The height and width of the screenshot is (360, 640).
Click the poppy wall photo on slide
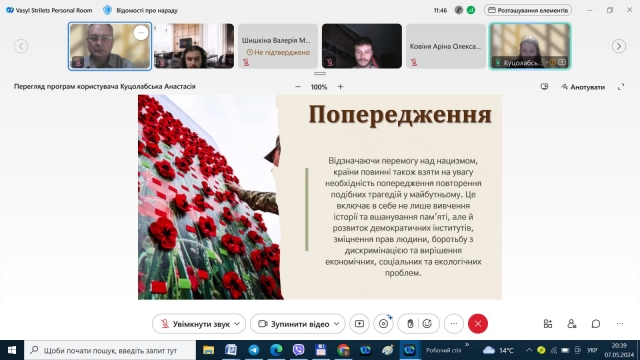tap(209, 197)
